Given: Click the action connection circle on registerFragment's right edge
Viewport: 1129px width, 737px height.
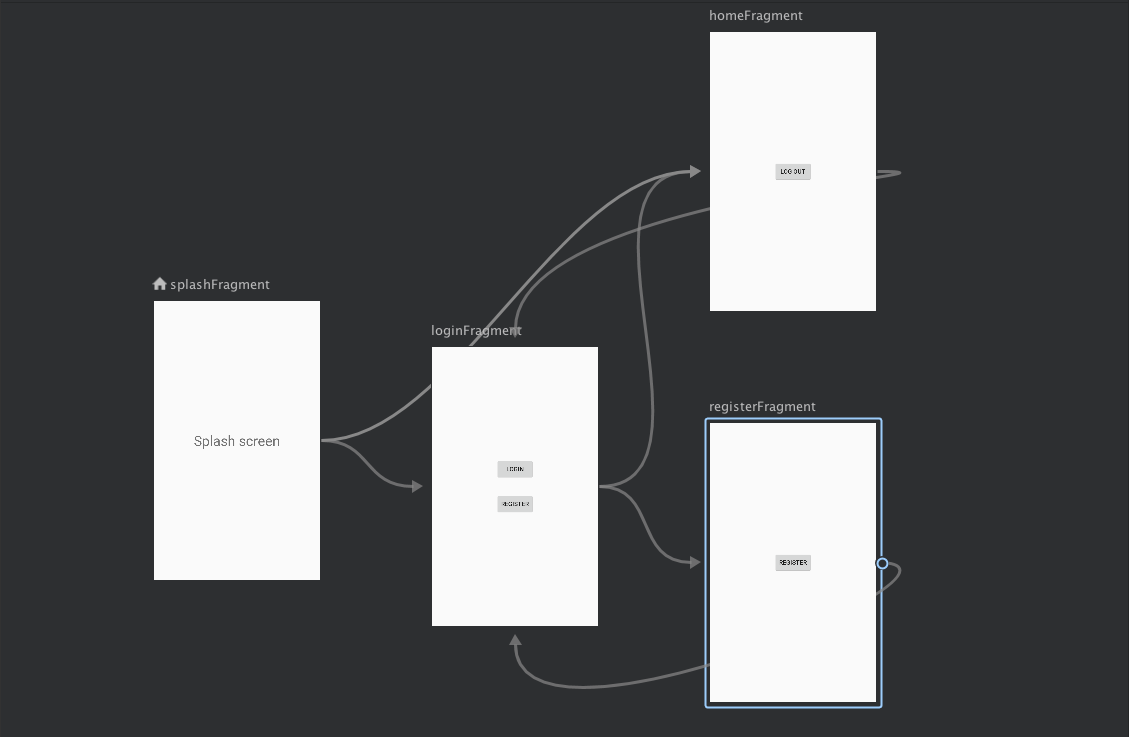Looking at the screenshot, I should click(881, 563).
